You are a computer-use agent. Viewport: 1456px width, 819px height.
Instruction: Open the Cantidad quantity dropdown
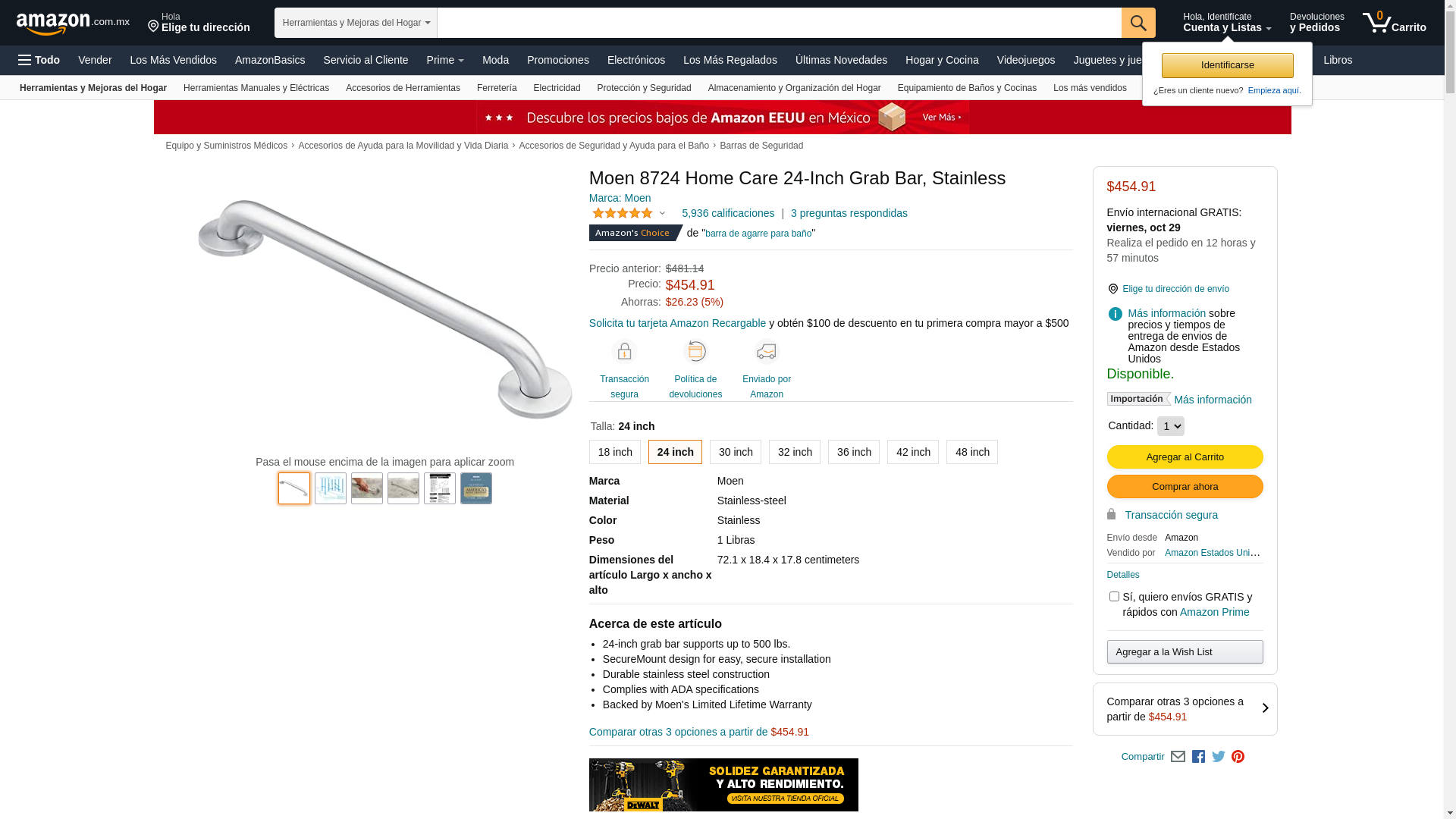[x=1170, y=426]
